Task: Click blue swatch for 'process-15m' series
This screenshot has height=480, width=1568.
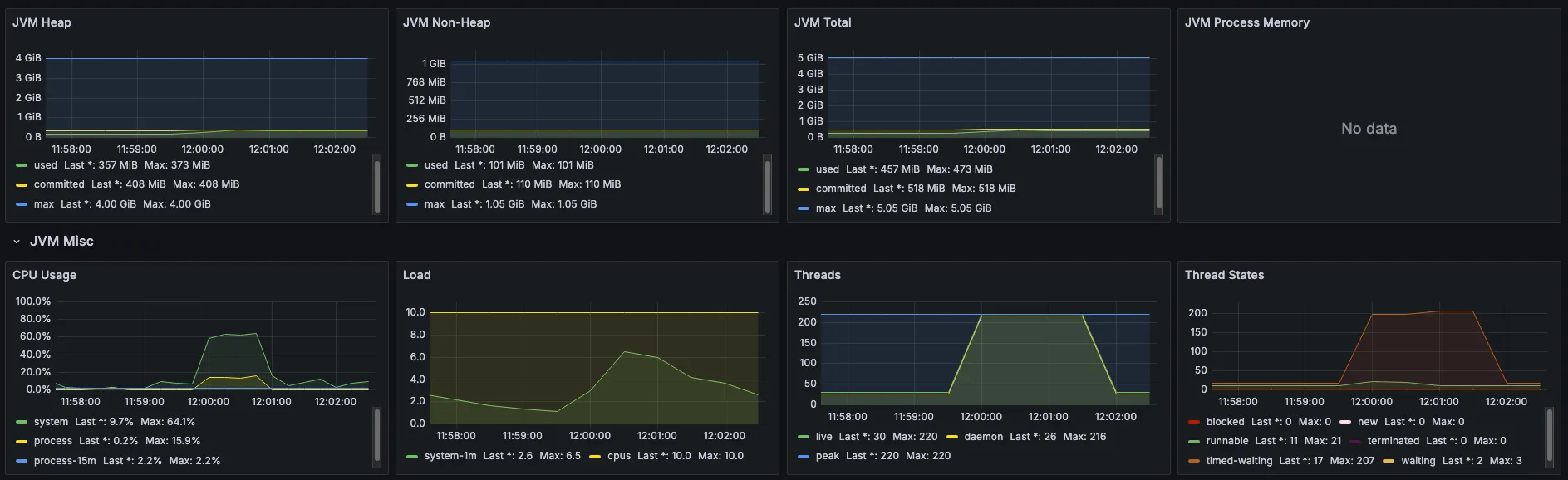Action: [22, 461]
